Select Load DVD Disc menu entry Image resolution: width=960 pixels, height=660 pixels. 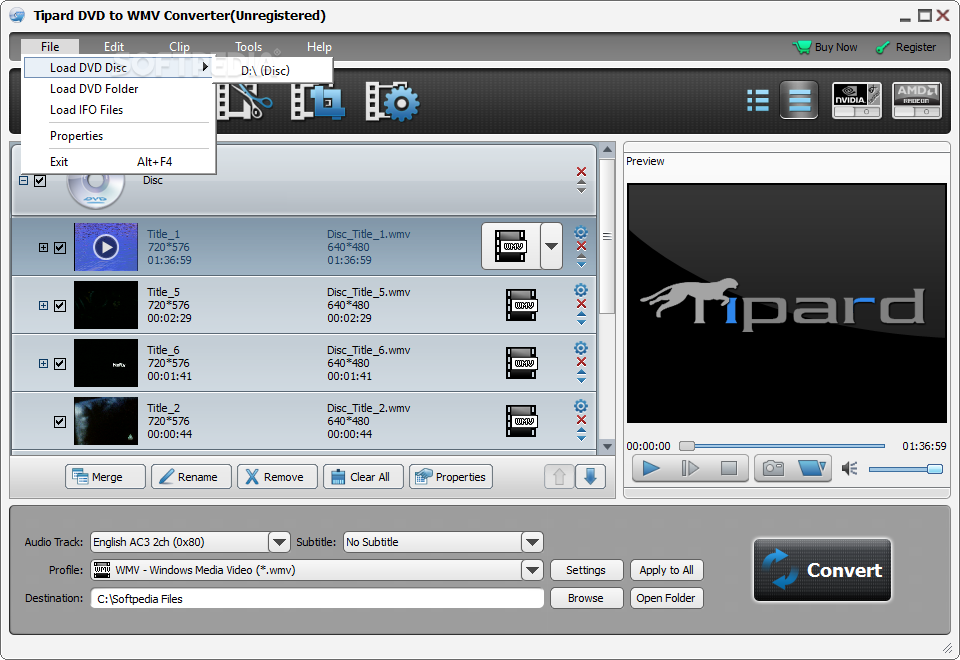pos(118,67)
